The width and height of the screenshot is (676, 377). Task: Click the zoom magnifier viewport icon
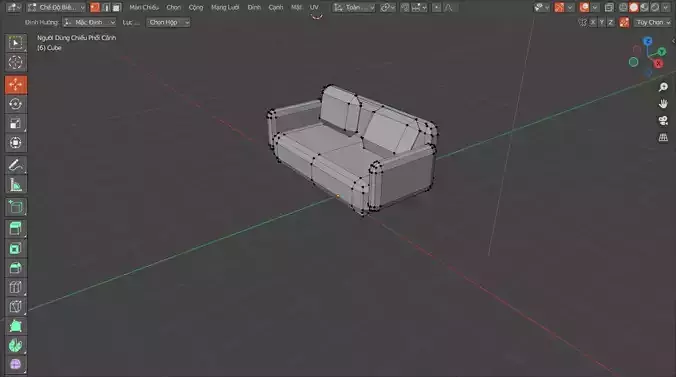663,88
